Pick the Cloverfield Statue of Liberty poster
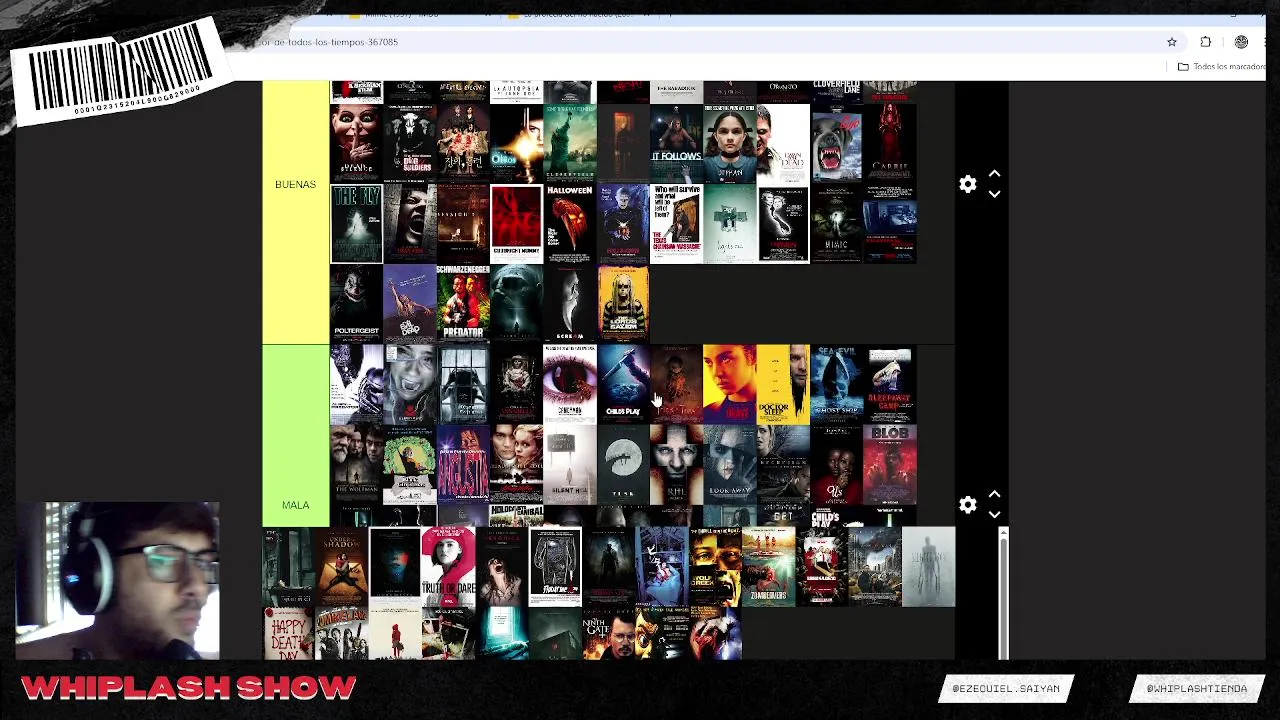This screenshot has height=720, width=1280. 569,143
